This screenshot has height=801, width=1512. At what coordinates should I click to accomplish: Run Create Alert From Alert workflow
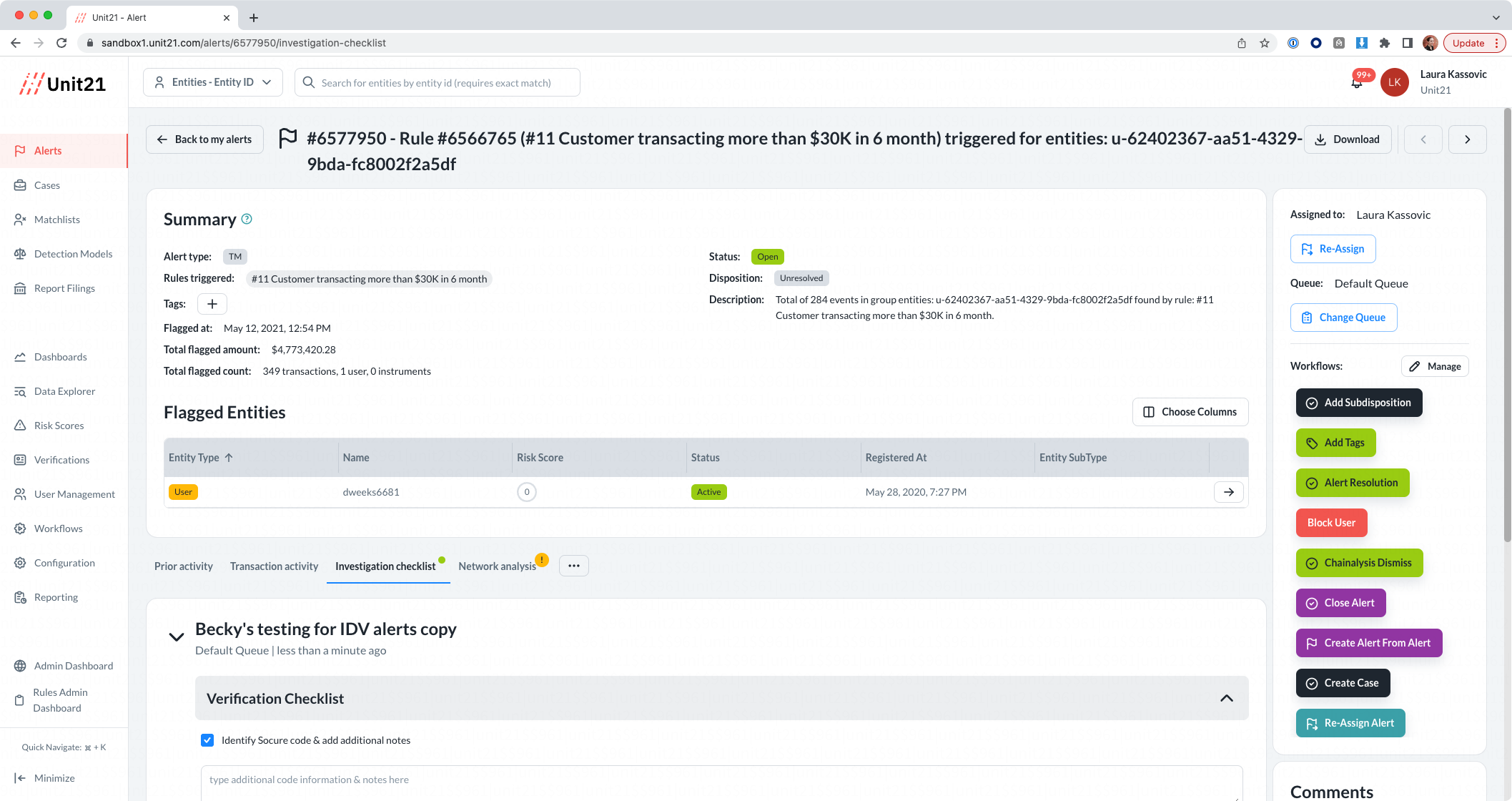point(1369,643)
